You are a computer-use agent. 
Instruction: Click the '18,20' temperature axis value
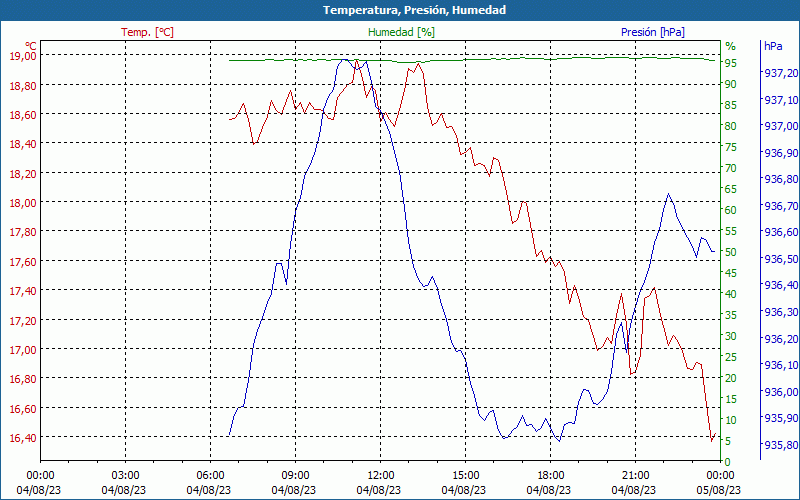tap(23, 173)
